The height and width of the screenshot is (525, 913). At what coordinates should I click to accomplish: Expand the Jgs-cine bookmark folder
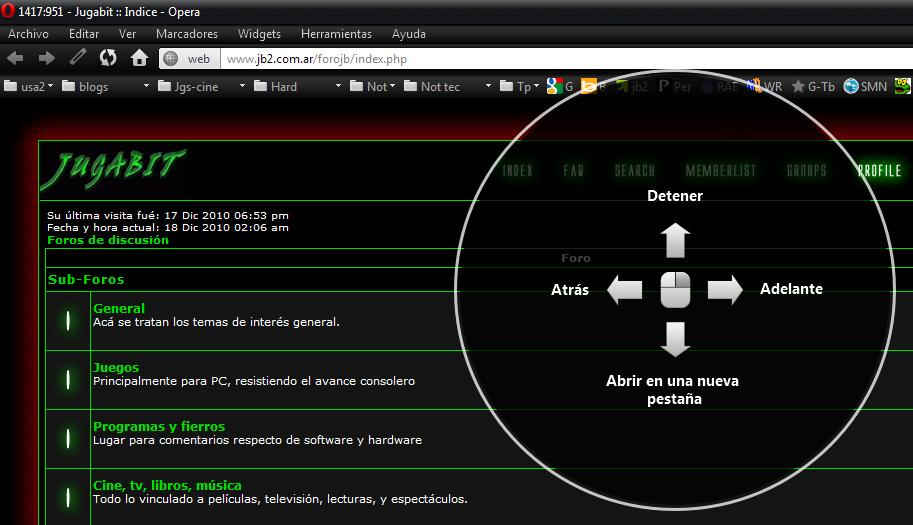[x=201, y=87]
